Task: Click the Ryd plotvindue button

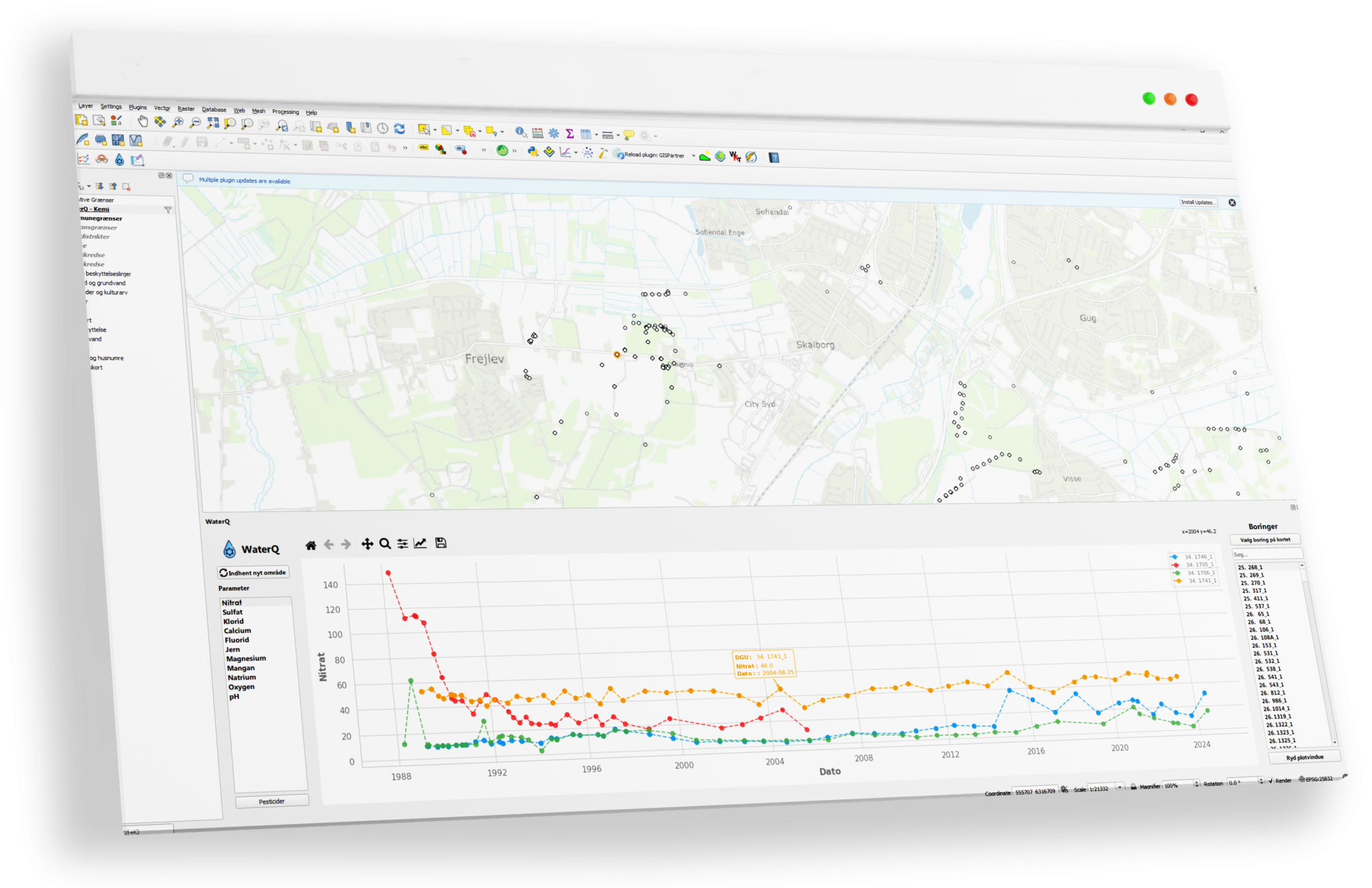Action: tap(1304, 757)
